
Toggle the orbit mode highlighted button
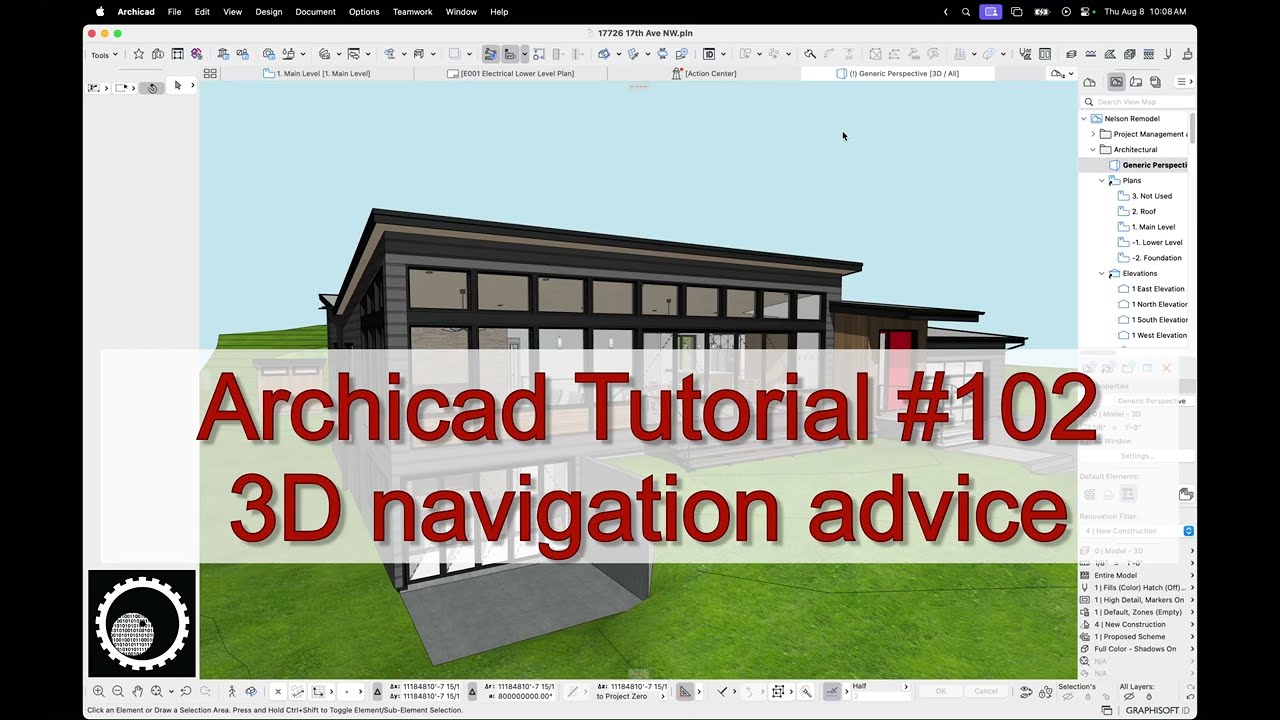(x=152, y=88)
